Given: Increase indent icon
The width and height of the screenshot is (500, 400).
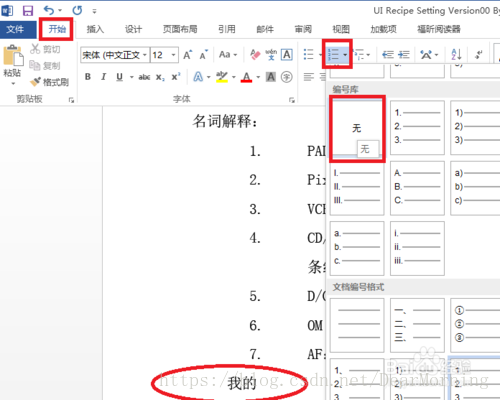Looking at the screenshot, I should (x=404, y=54).
